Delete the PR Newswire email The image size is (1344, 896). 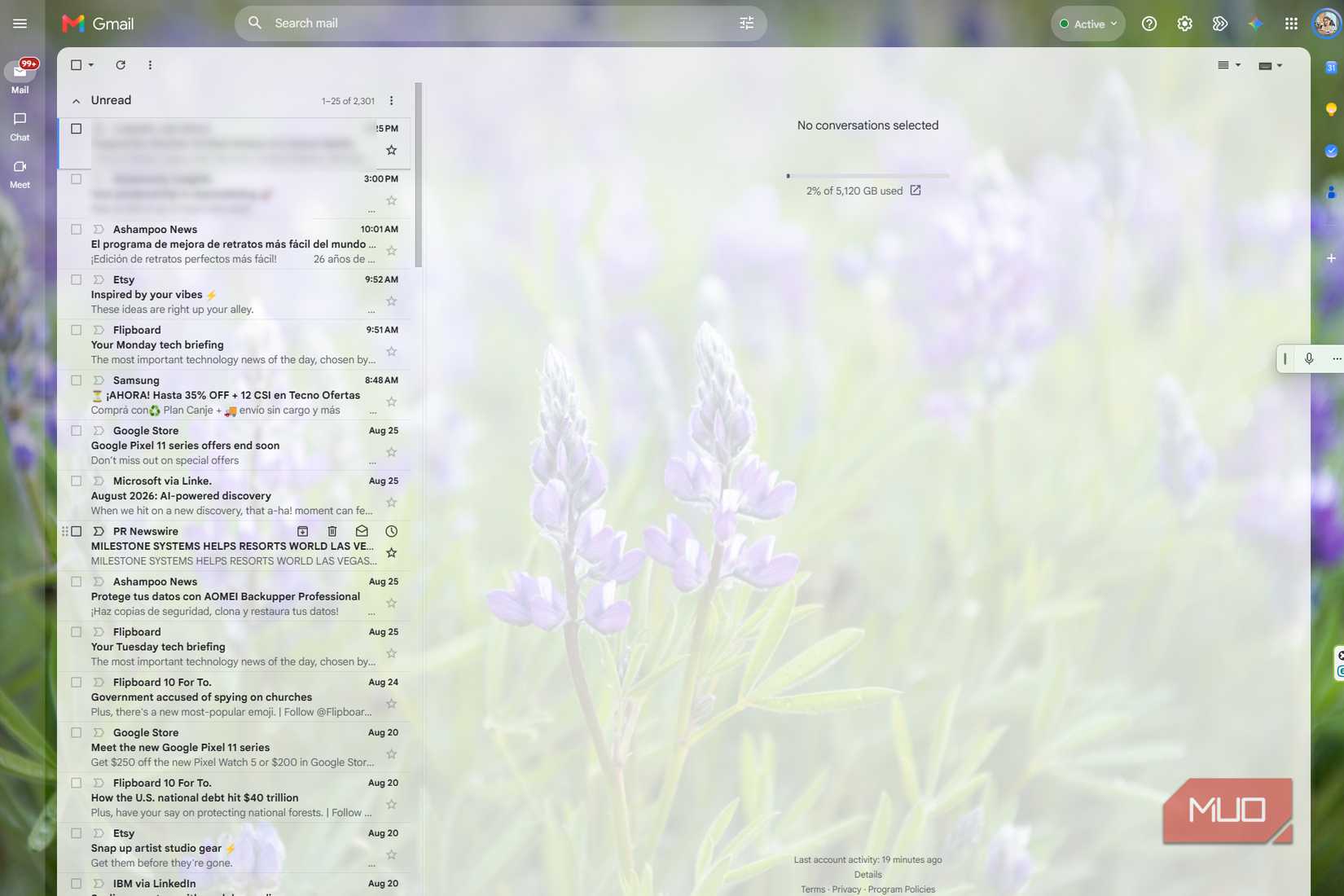pyautogui.click(x=332, y=531)
